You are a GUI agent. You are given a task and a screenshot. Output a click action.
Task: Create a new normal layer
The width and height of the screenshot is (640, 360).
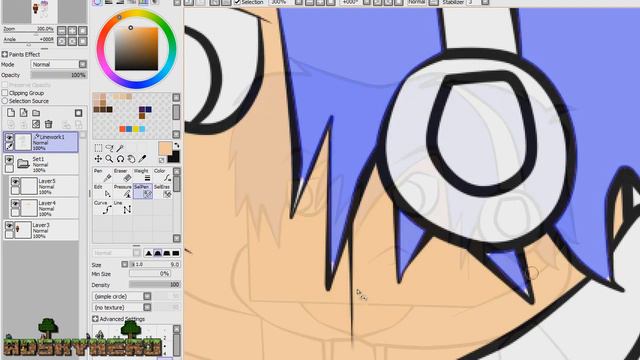click(11, 113)
